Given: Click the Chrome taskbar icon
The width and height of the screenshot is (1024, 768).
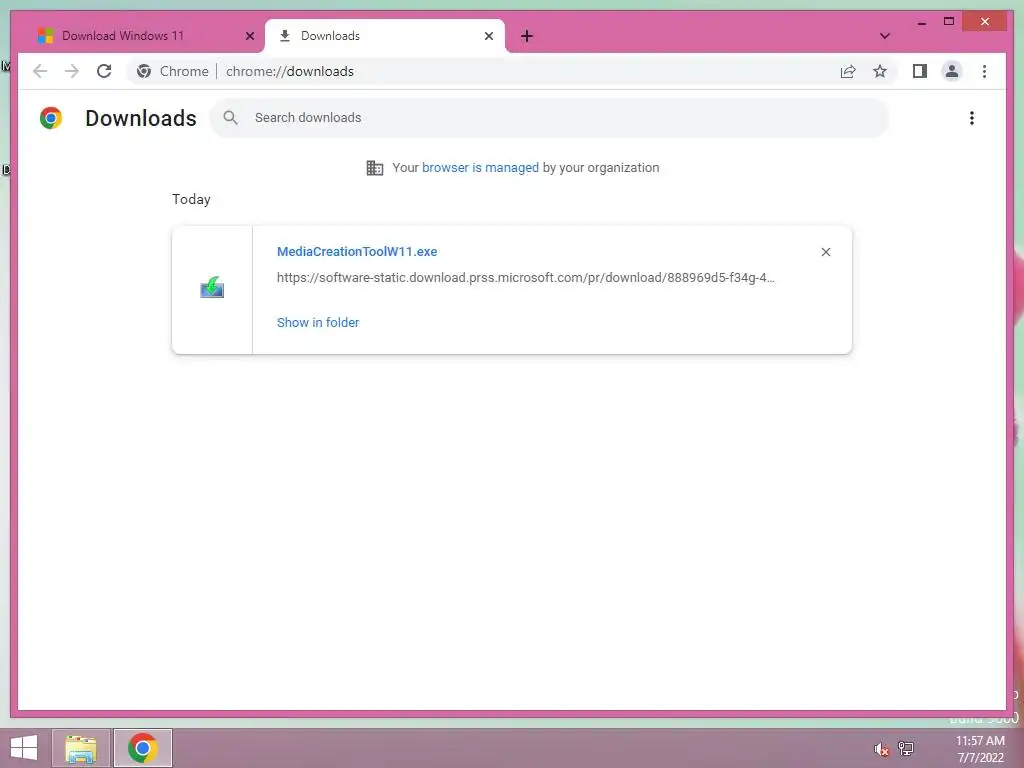Looking at the screenshot, I should (x=142, y=748).
